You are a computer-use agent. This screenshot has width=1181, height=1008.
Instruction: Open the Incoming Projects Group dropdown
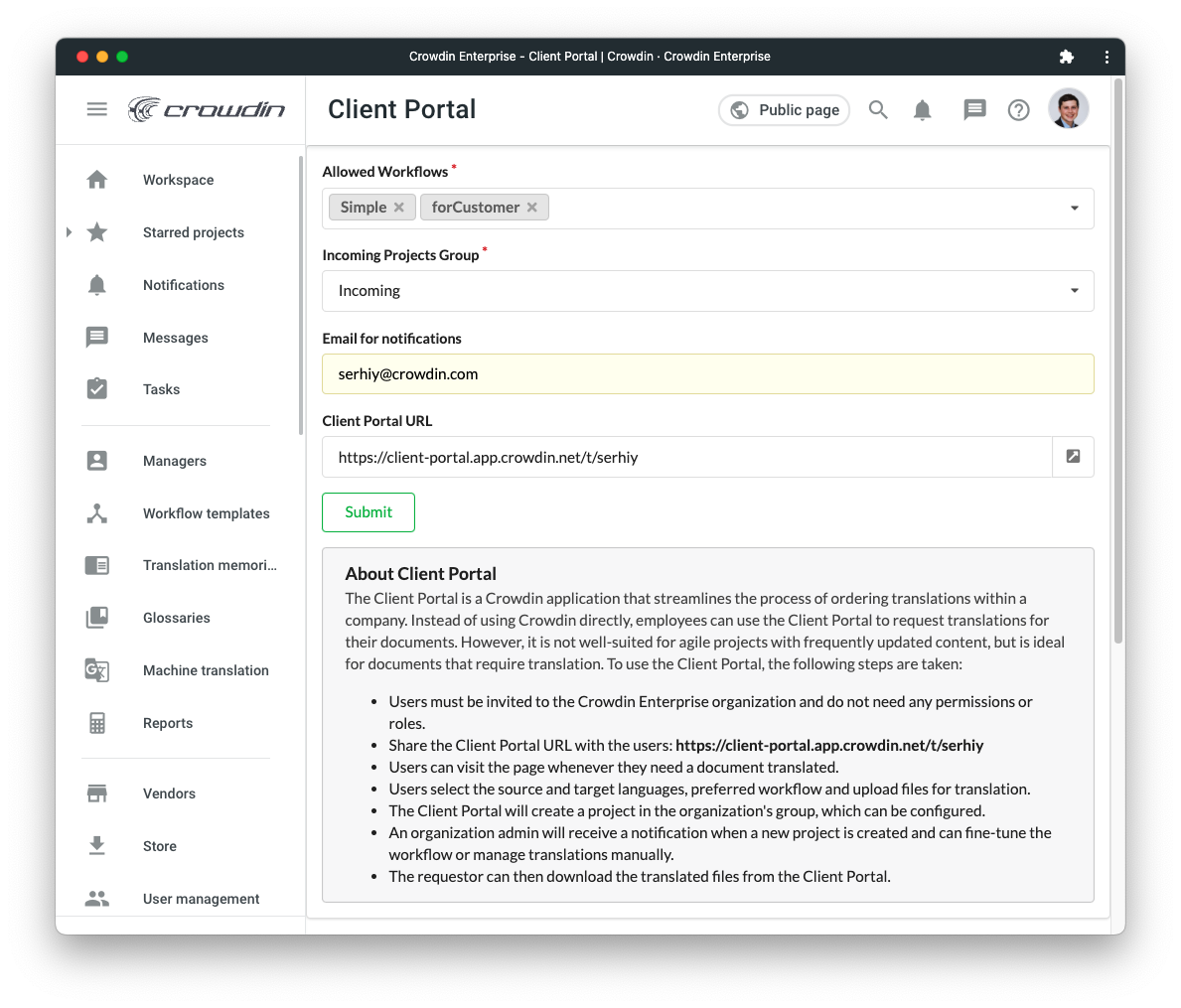(x=708, y=291)
